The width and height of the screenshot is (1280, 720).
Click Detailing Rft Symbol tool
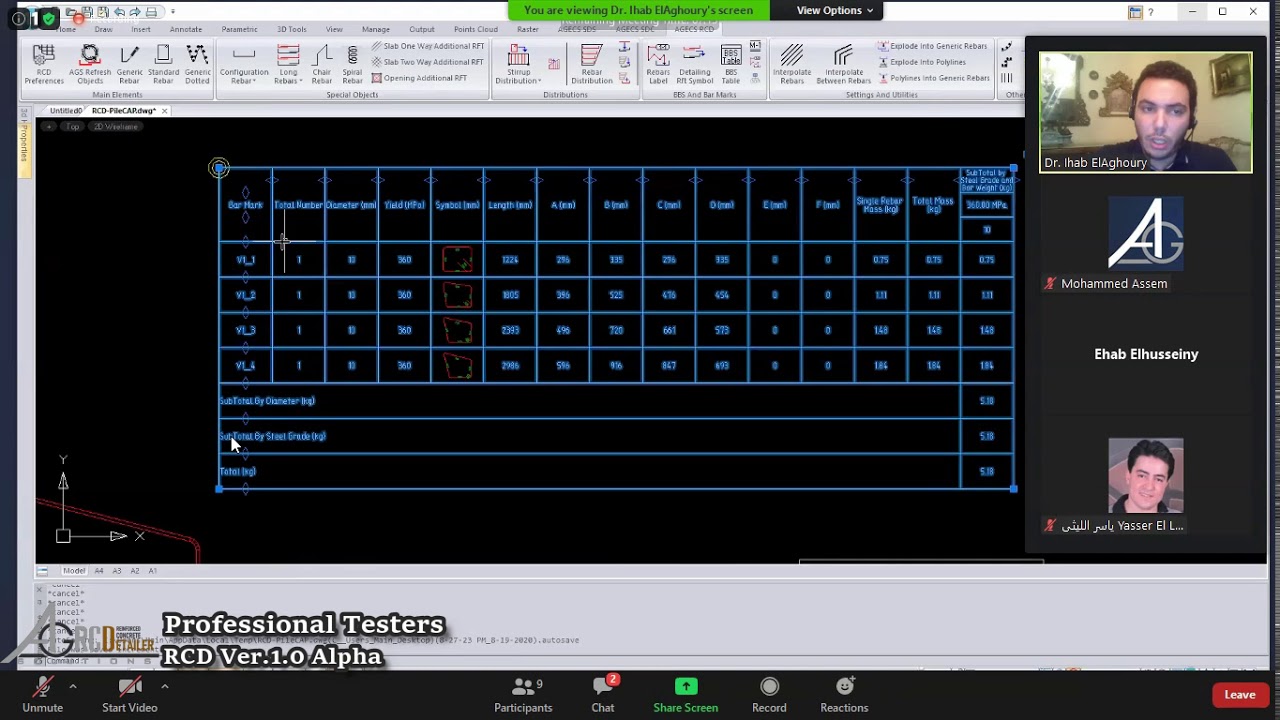click(x=695, y=65)
